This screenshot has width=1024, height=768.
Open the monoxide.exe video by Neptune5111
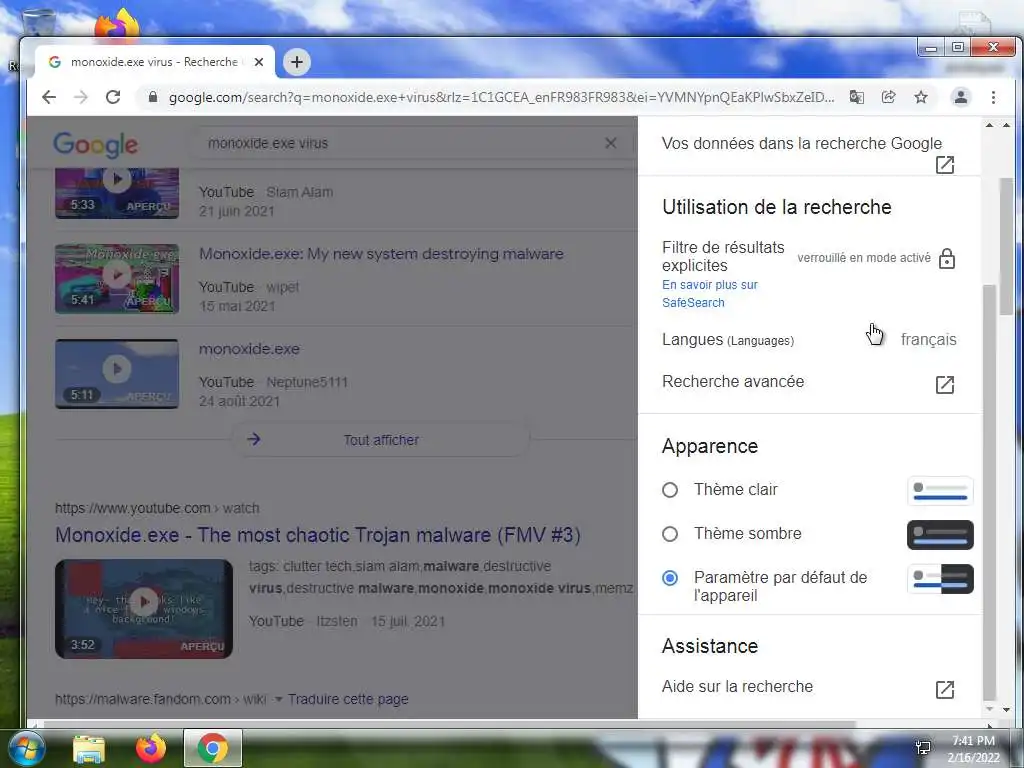[x=249, y=349]
